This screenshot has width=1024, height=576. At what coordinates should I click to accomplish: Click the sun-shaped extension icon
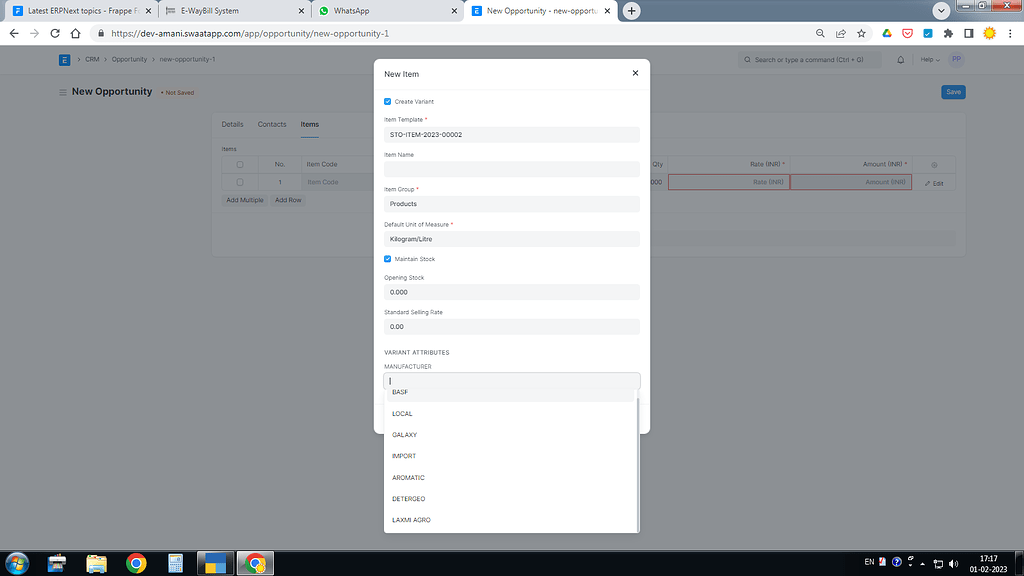989,33
